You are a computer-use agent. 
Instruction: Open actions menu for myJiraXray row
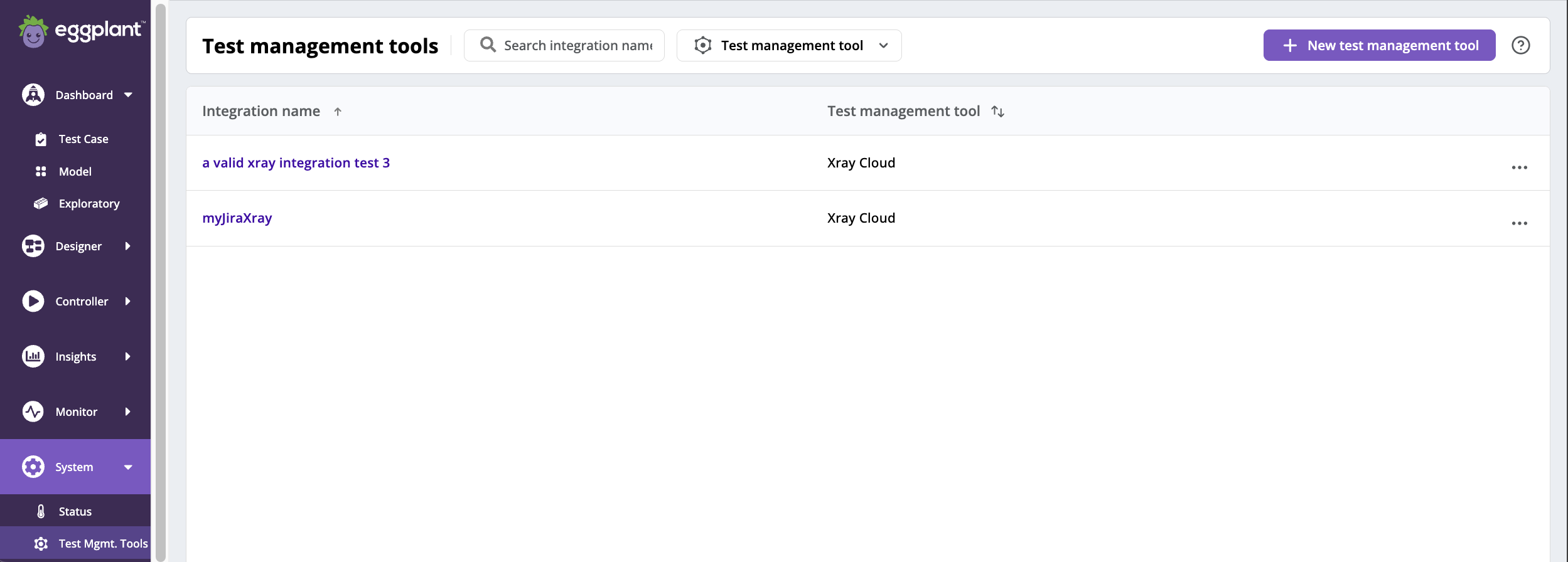click(1519, 223)
